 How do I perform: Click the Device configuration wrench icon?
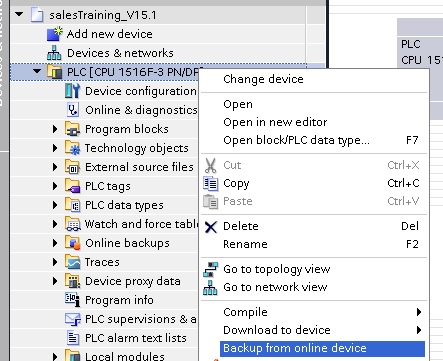73,91
